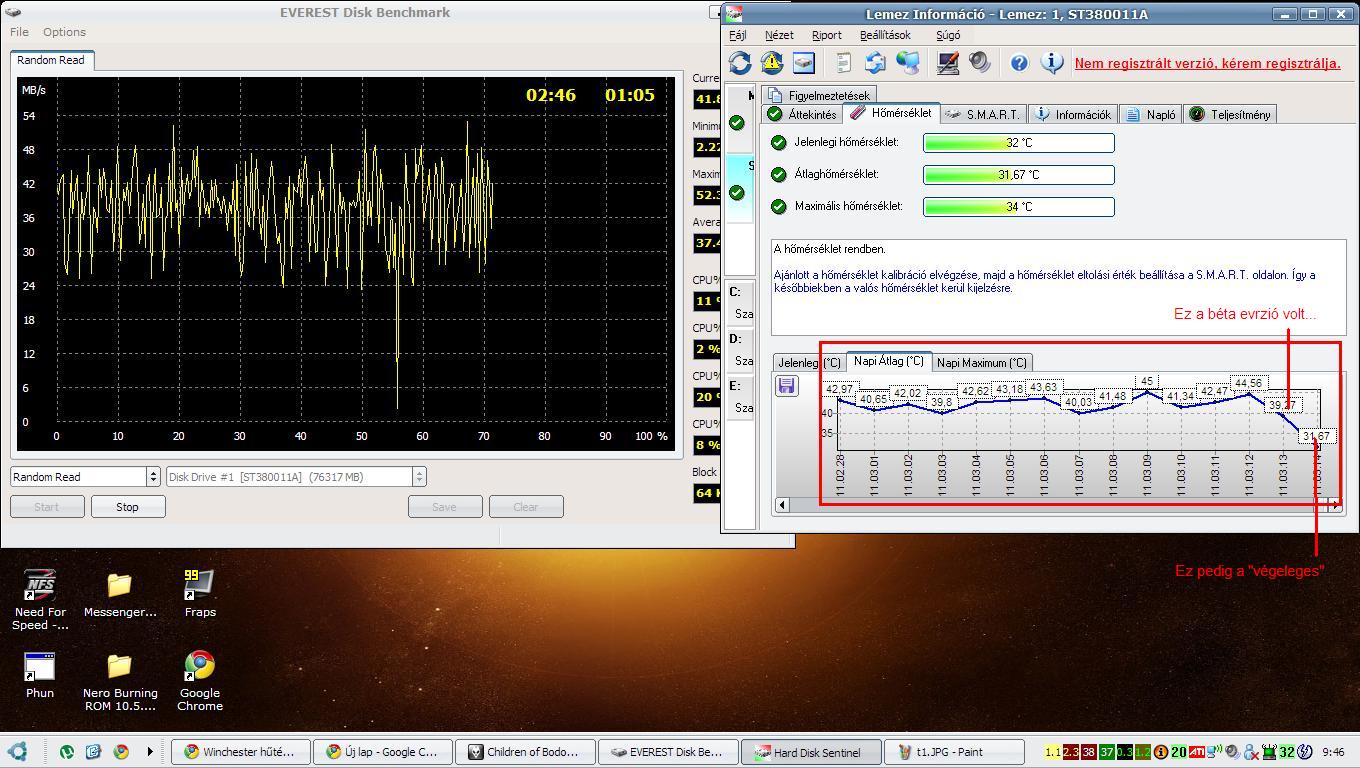Launch Google Chrome from the desktop
1360x768 pixels.
(x=200, y=681)
